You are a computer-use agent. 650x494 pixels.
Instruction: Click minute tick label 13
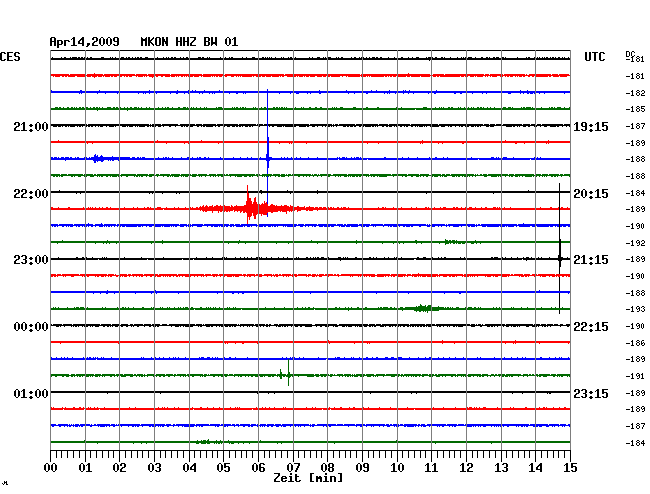point(501,468)
